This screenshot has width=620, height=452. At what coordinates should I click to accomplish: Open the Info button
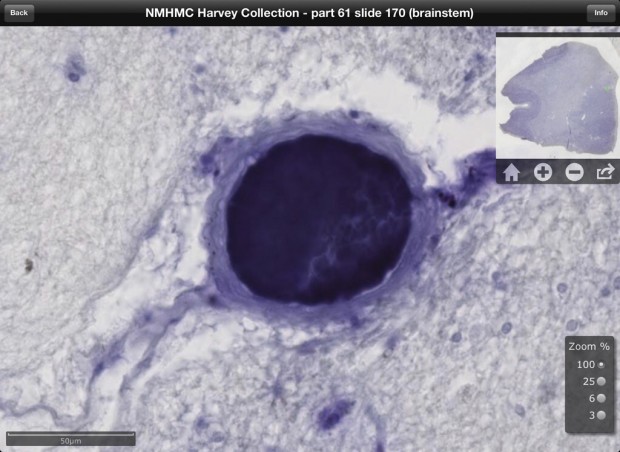600,13
